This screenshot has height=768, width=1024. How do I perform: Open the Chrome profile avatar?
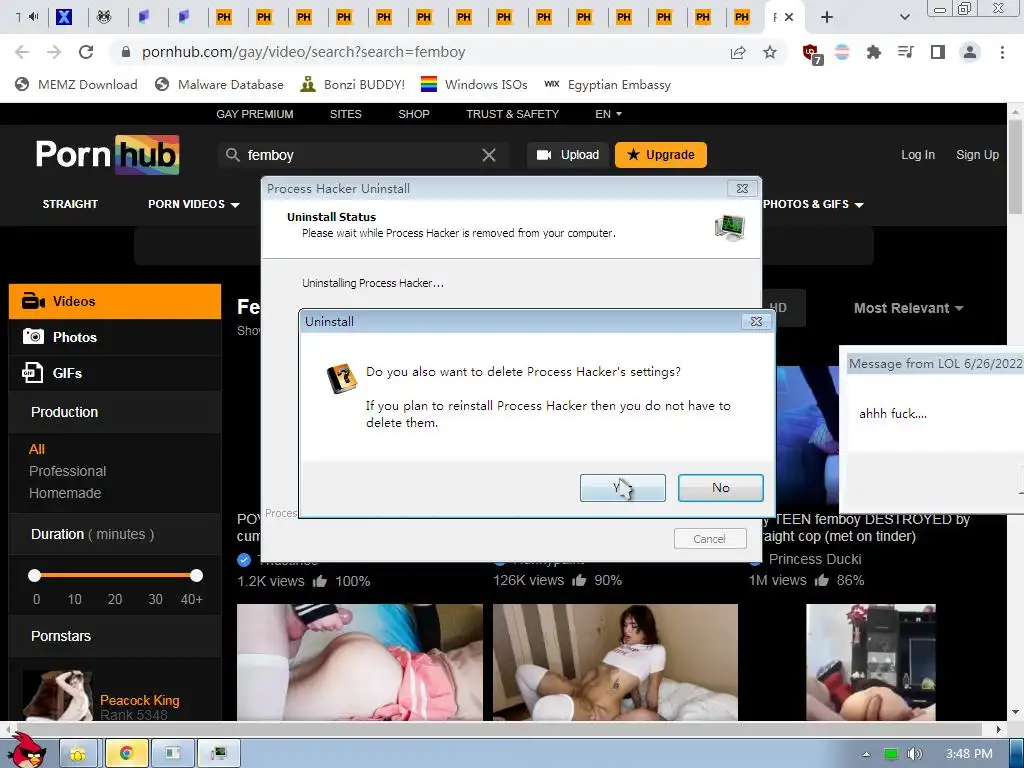click(970, 52)
